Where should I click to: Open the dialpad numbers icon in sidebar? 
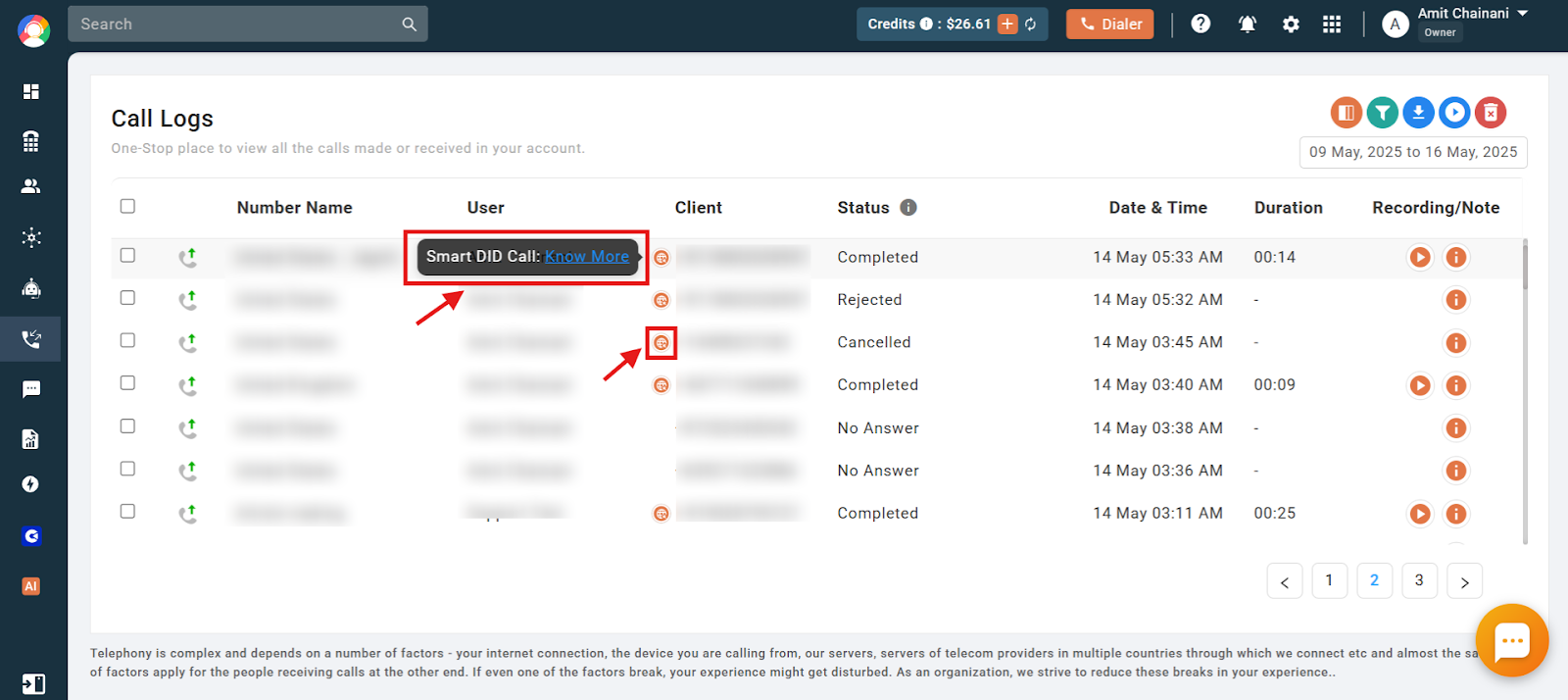pyautogui.click(x=31, y=141)
